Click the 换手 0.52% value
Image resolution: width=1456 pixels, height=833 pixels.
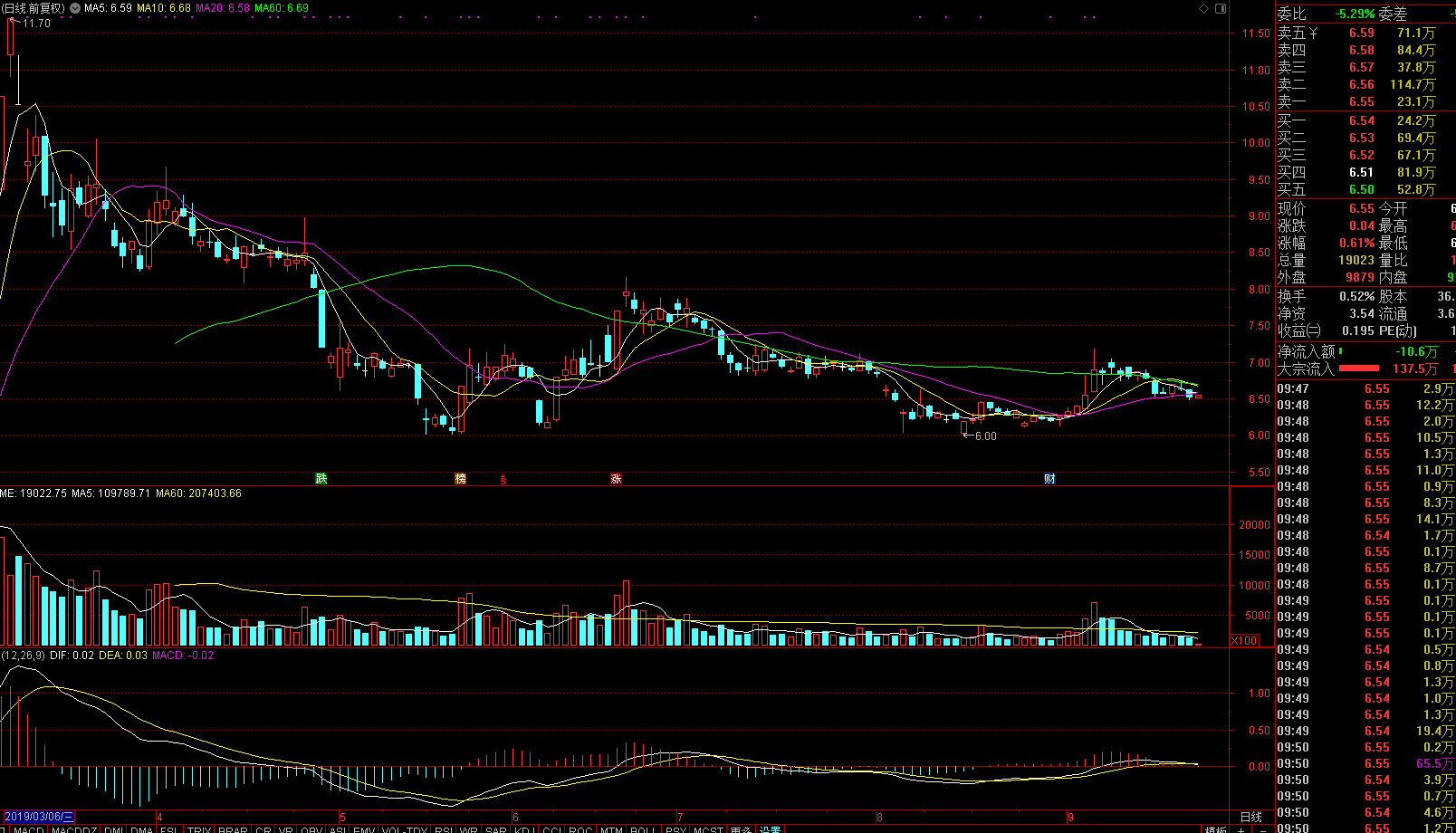click(x=1357, y=296)
